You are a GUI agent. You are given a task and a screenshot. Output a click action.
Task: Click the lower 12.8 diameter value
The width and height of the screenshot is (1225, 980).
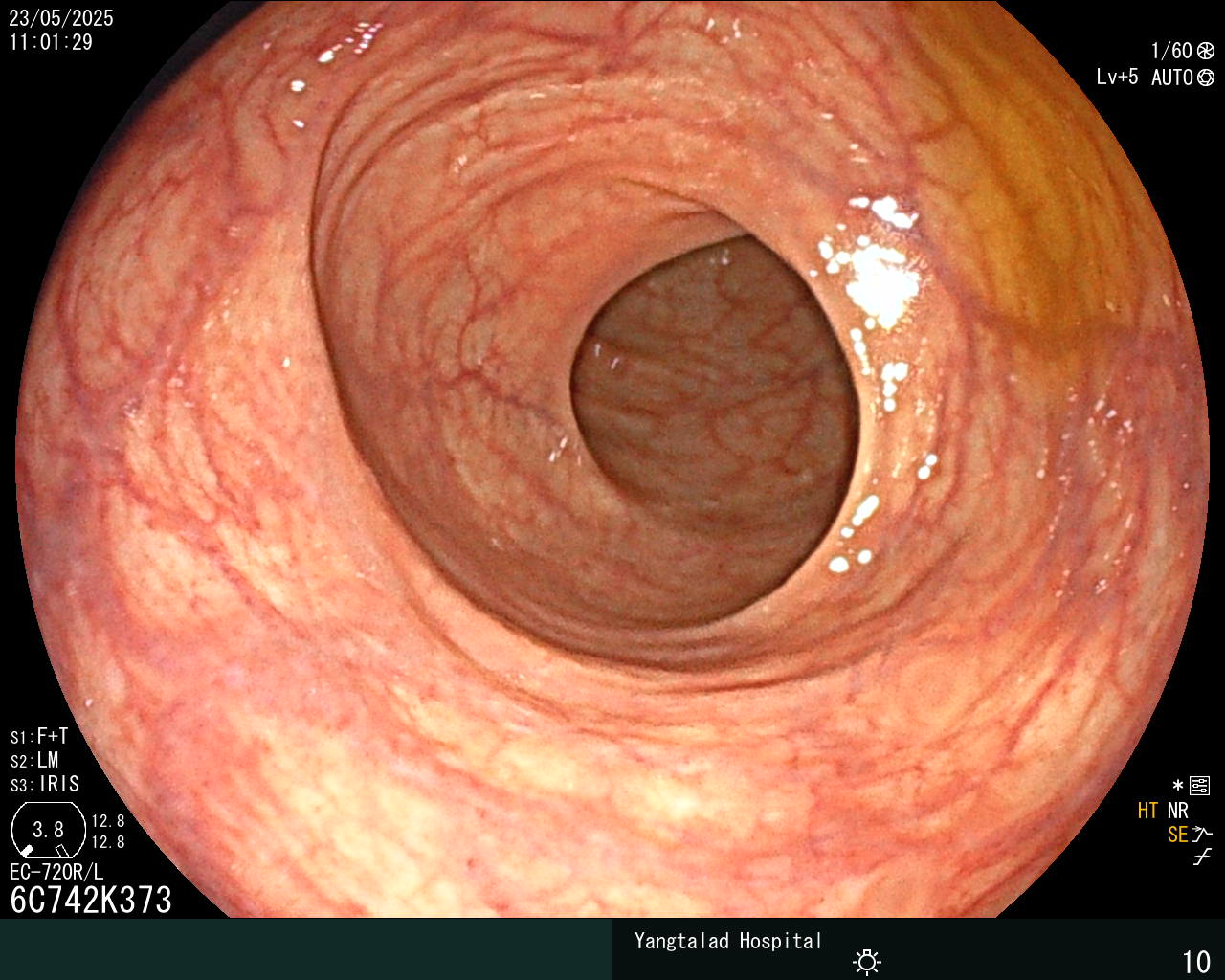(x=108, y=842)
